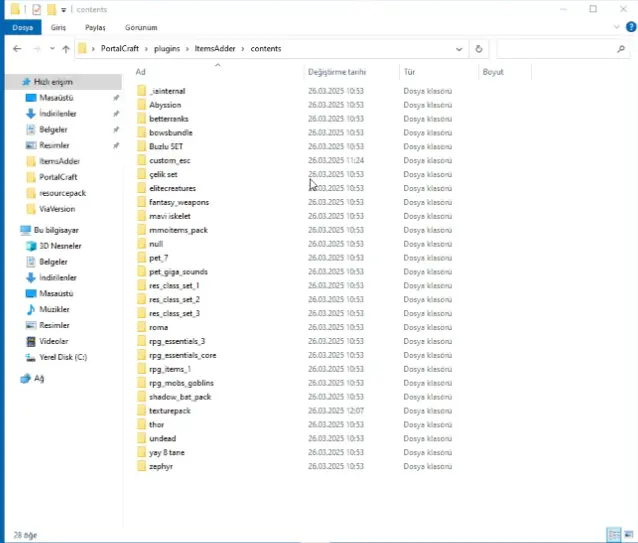Select the betterranks folder icon

pos(141,118)
